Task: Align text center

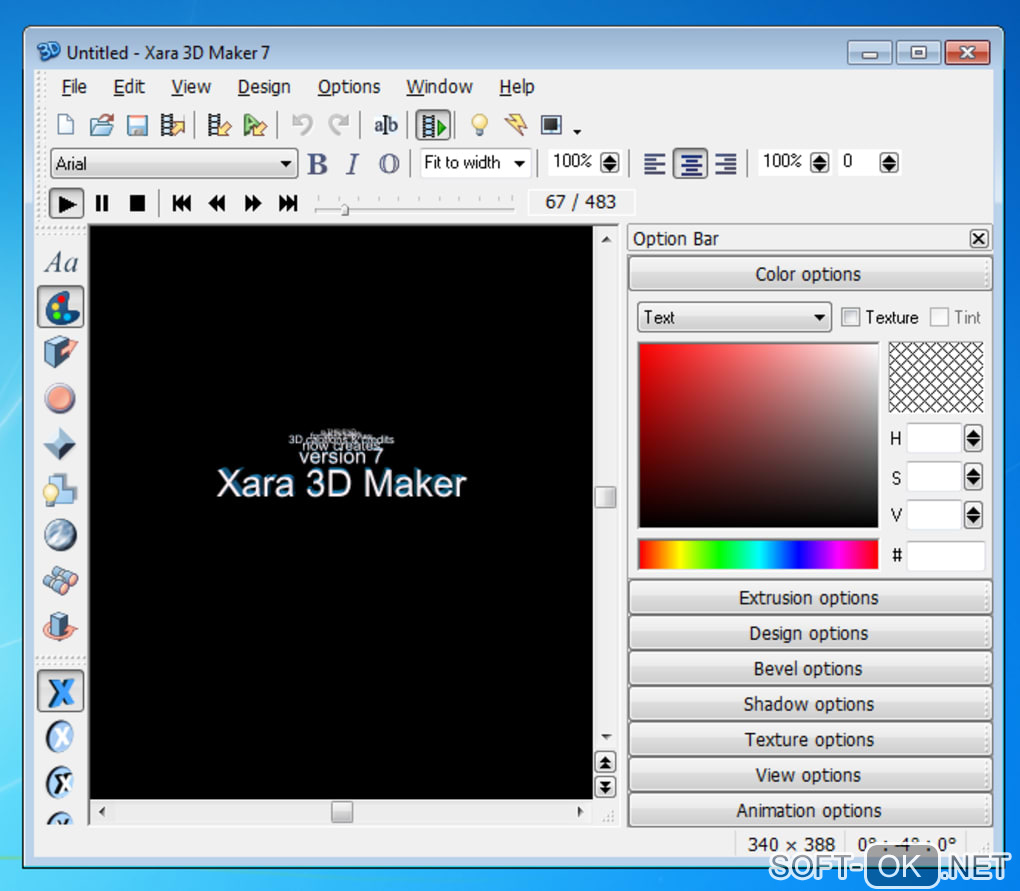Action: [690, 164]
